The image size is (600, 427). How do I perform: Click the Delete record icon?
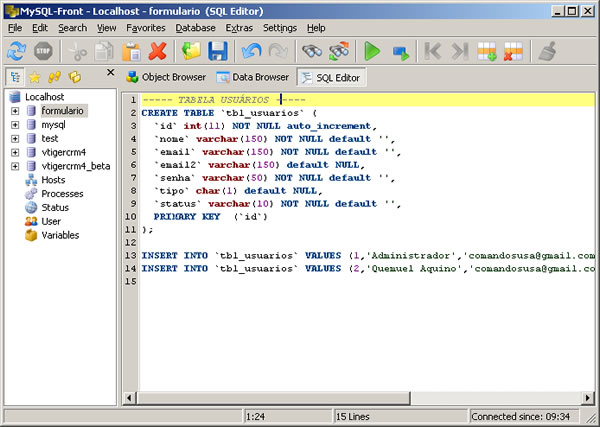[513, 51]
